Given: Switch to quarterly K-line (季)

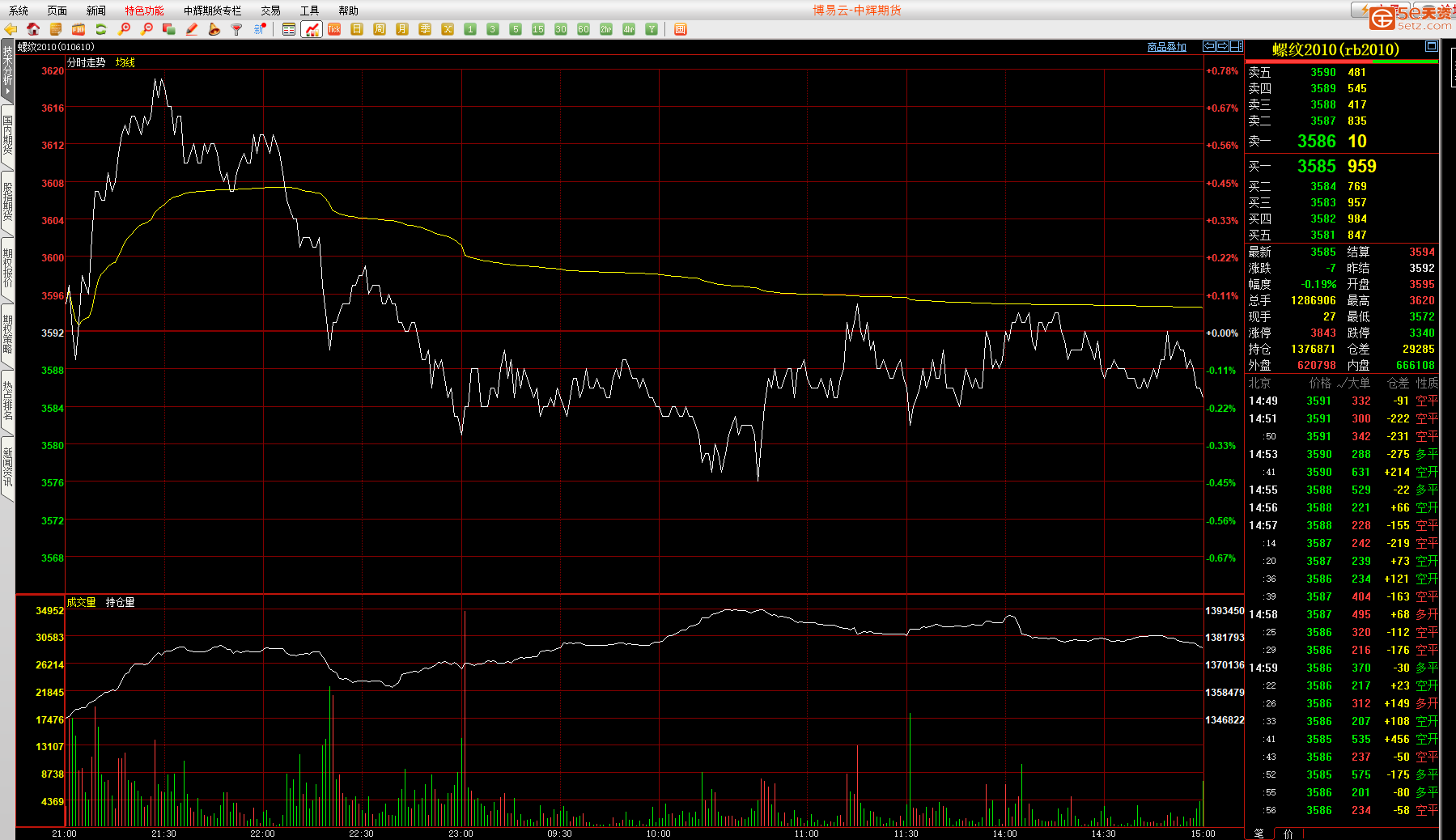Looking at the screenshot, I should [x=425, y=29].
